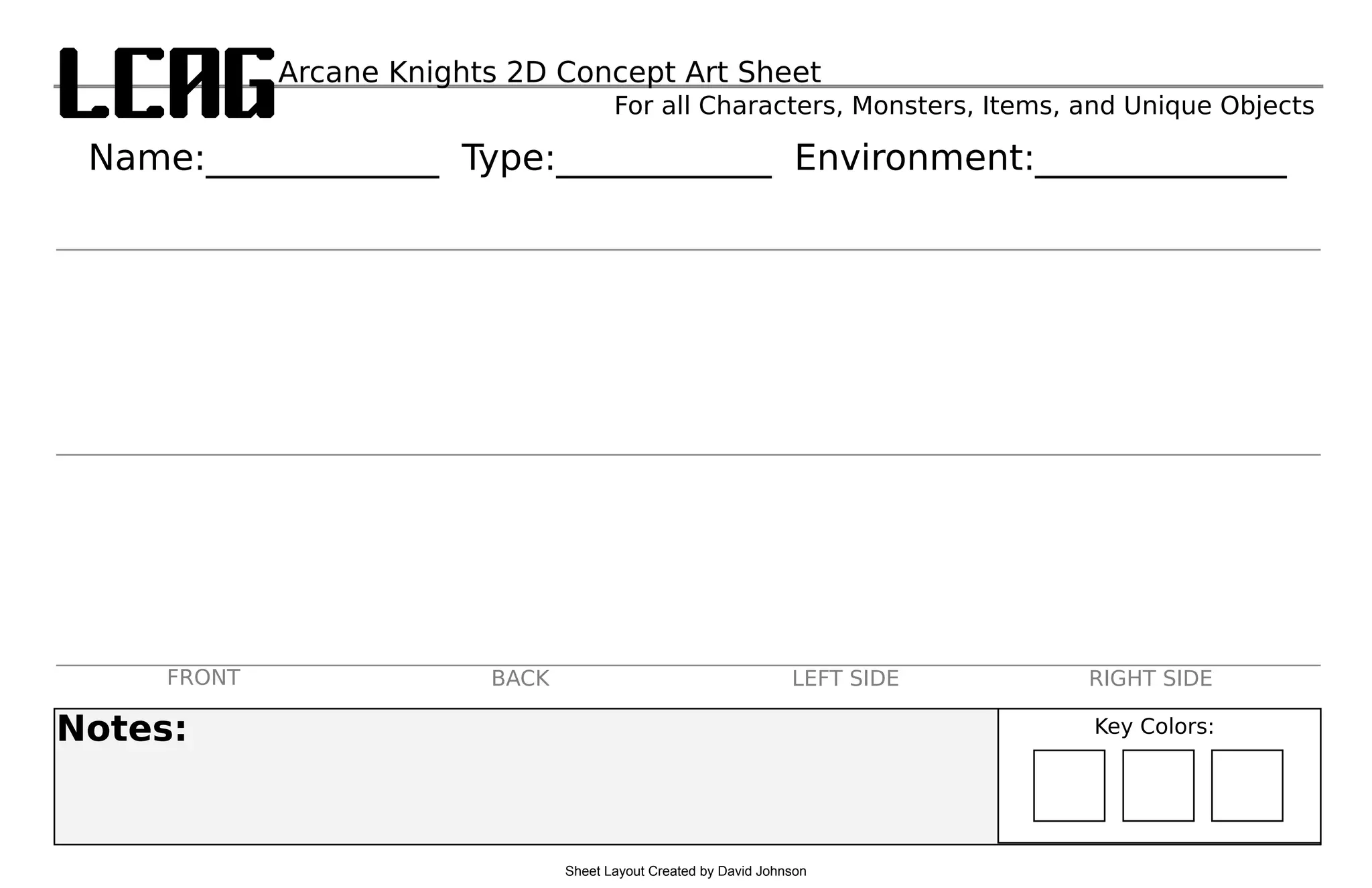The height and width of the screenshot is (888, 1372).
Task: Click the first Key Colors box
Action: point(1069,785)
